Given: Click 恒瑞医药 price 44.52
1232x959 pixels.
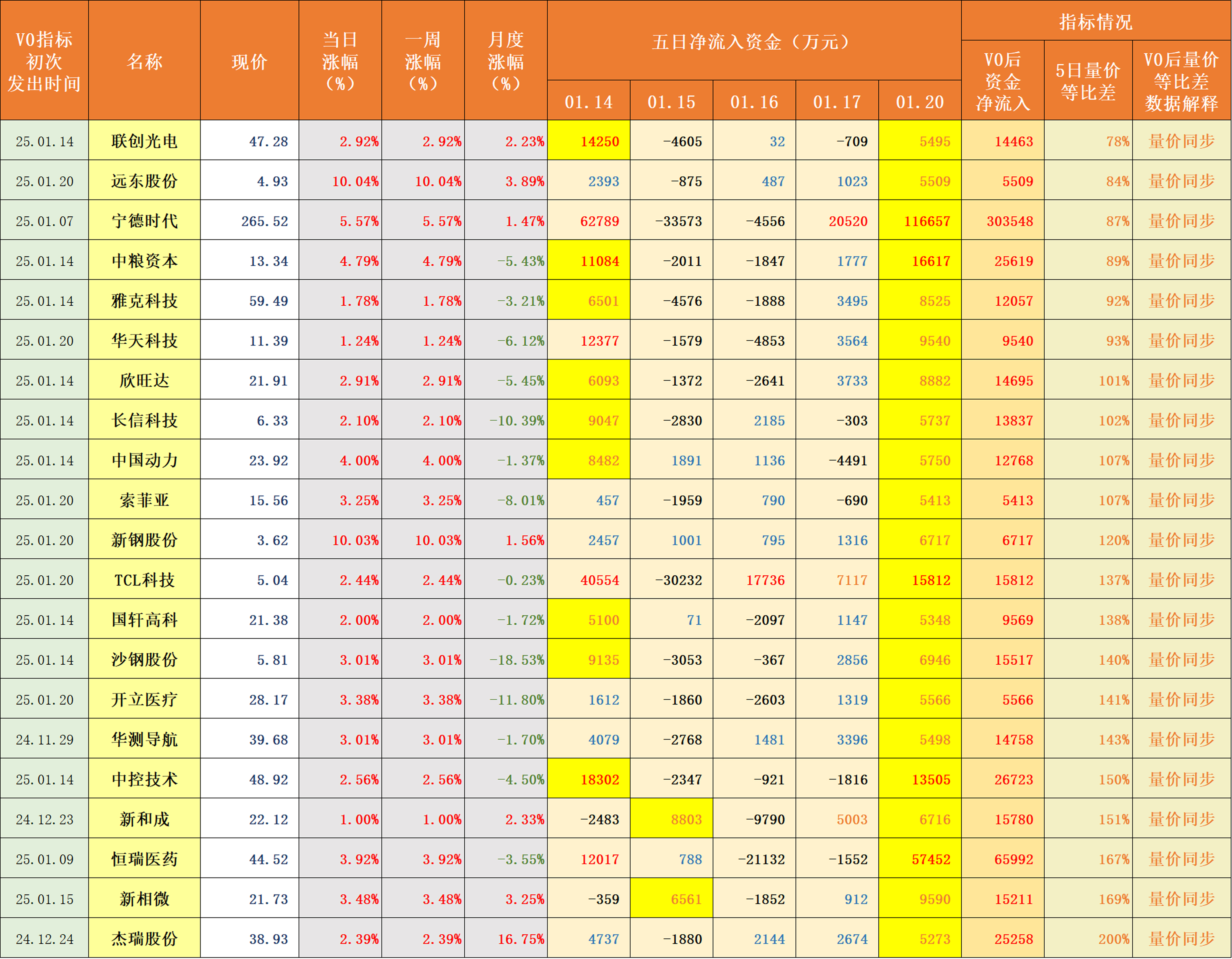Looking at the screenshot, I should tap(249, 859).
